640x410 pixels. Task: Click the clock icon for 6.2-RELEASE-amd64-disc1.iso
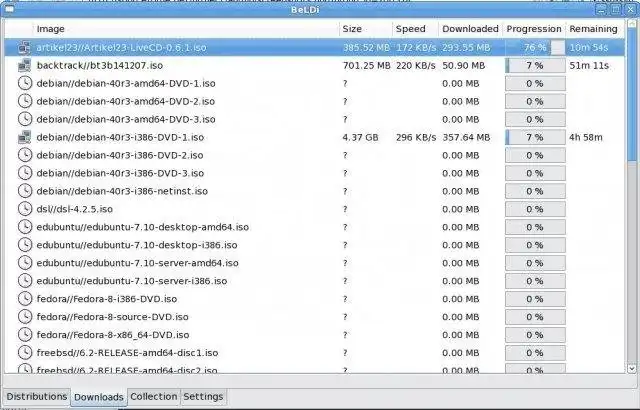(x=25, y=352)
